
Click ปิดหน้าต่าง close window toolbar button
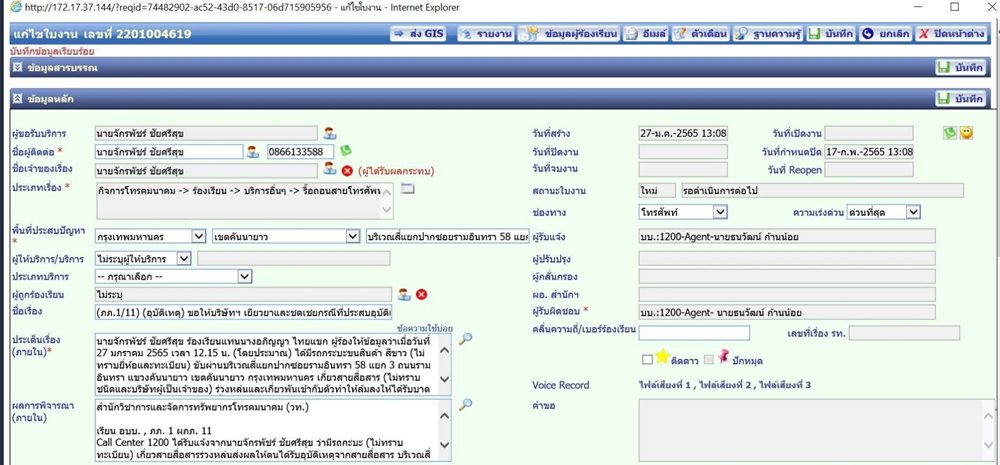click(x=952, y=34)
